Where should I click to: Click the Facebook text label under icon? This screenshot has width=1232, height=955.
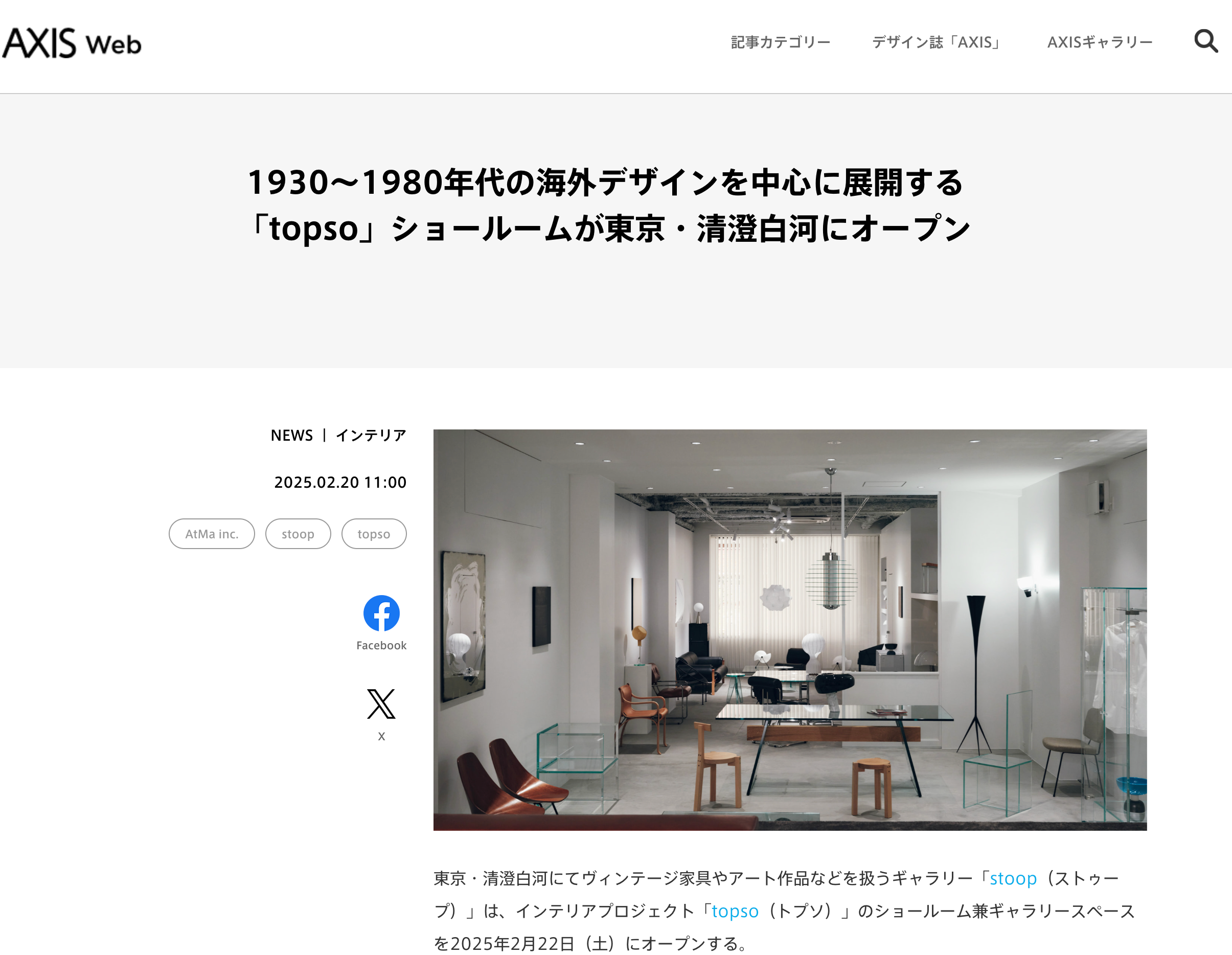coord(381,645)
